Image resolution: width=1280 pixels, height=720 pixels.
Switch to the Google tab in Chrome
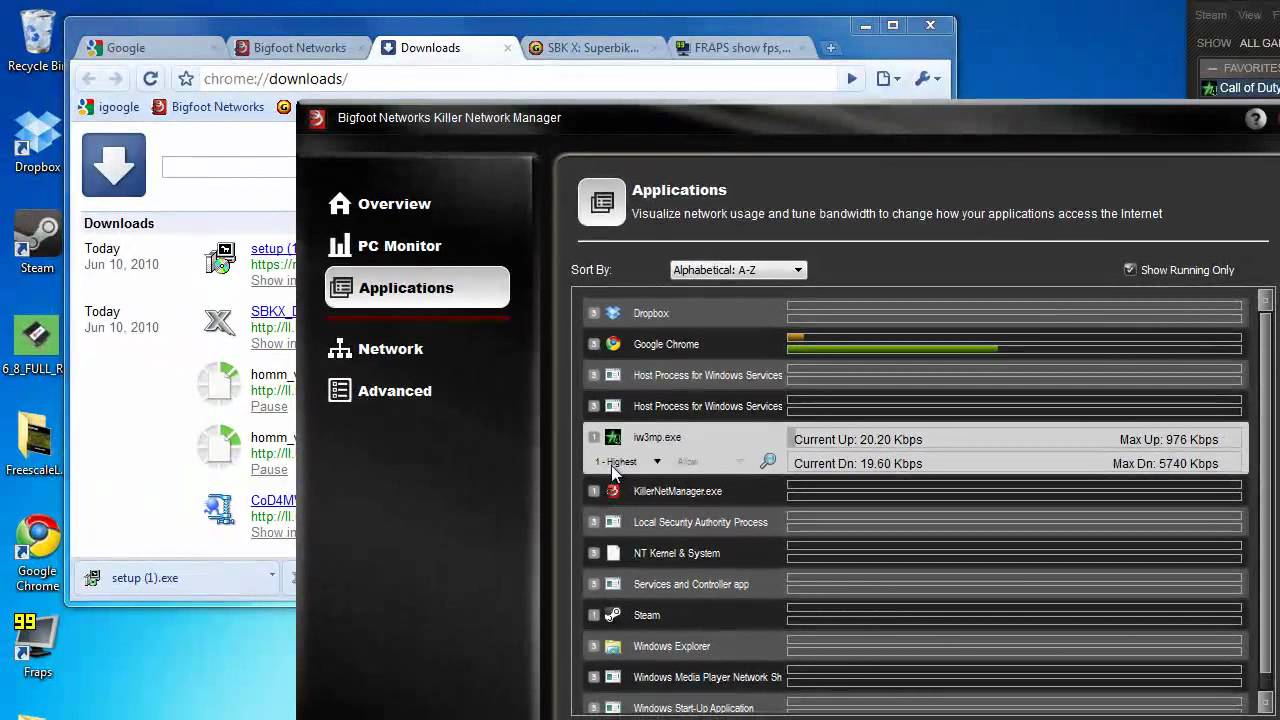(x=148, y=48)
